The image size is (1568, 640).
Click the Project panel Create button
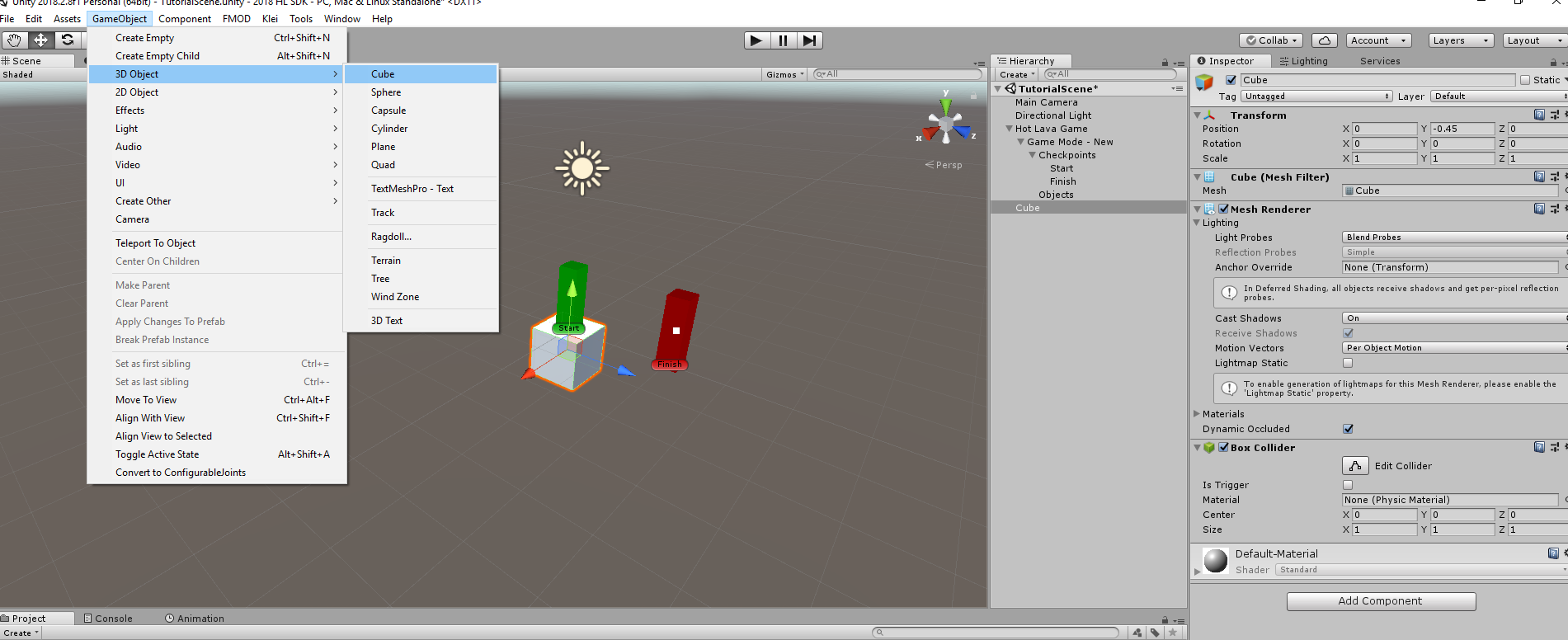pos(21,633)
